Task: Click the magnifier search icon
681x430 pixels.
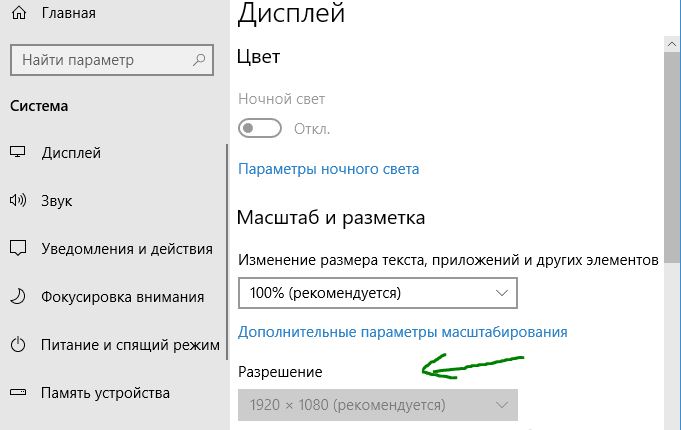Action: pyautogui.click(x=199, y=60)
